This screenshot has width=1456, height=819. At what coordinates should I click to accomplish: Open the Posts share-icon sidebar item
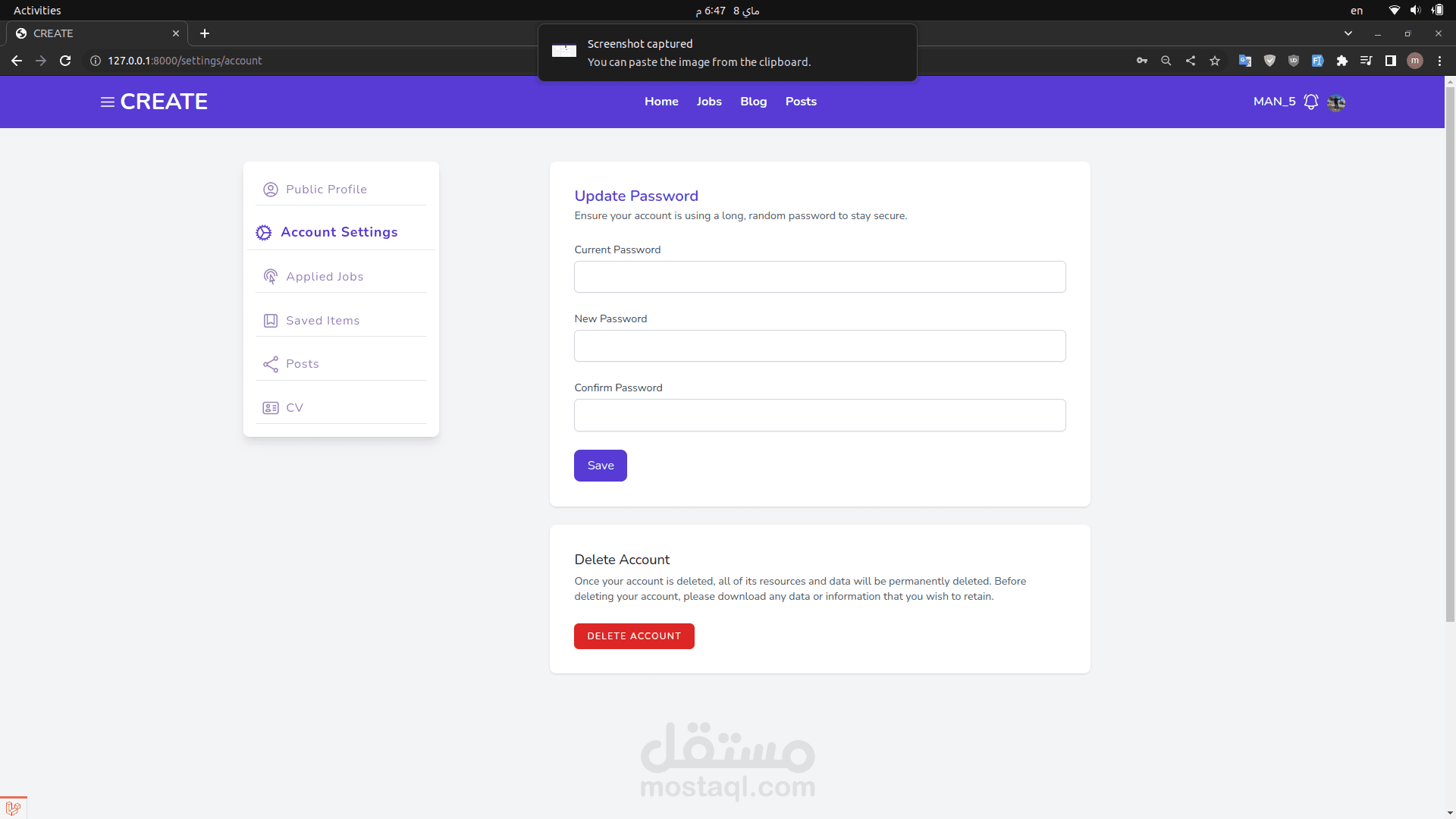point(302,364)
